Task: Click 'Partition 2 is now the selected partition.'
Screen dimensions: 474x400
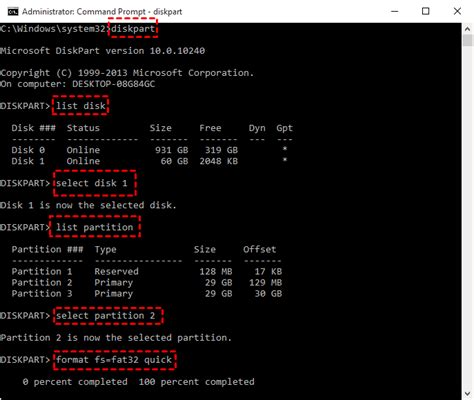Action: 116,338
